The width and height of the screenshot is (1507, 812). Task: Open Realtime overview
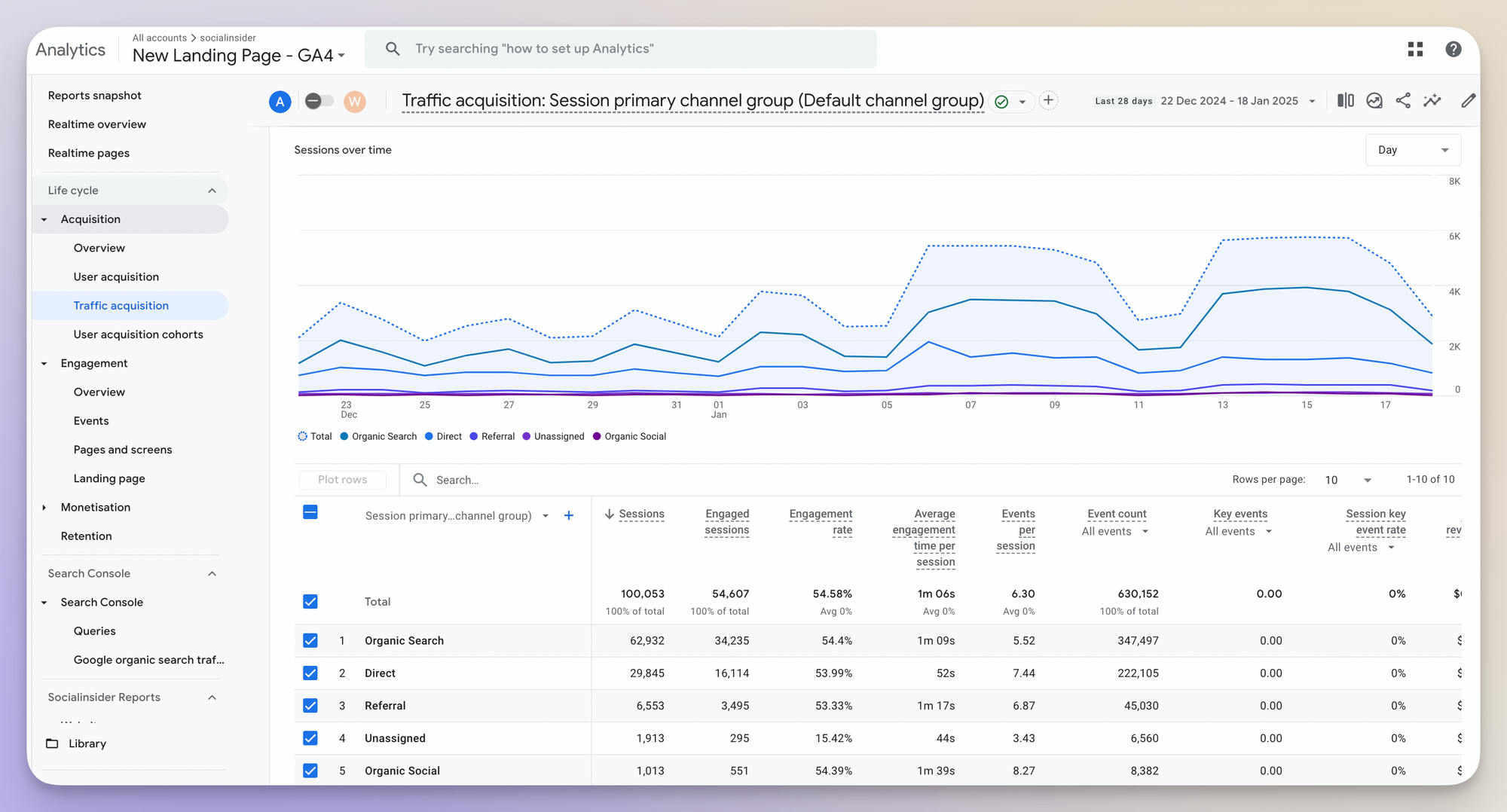pos(97,124)
